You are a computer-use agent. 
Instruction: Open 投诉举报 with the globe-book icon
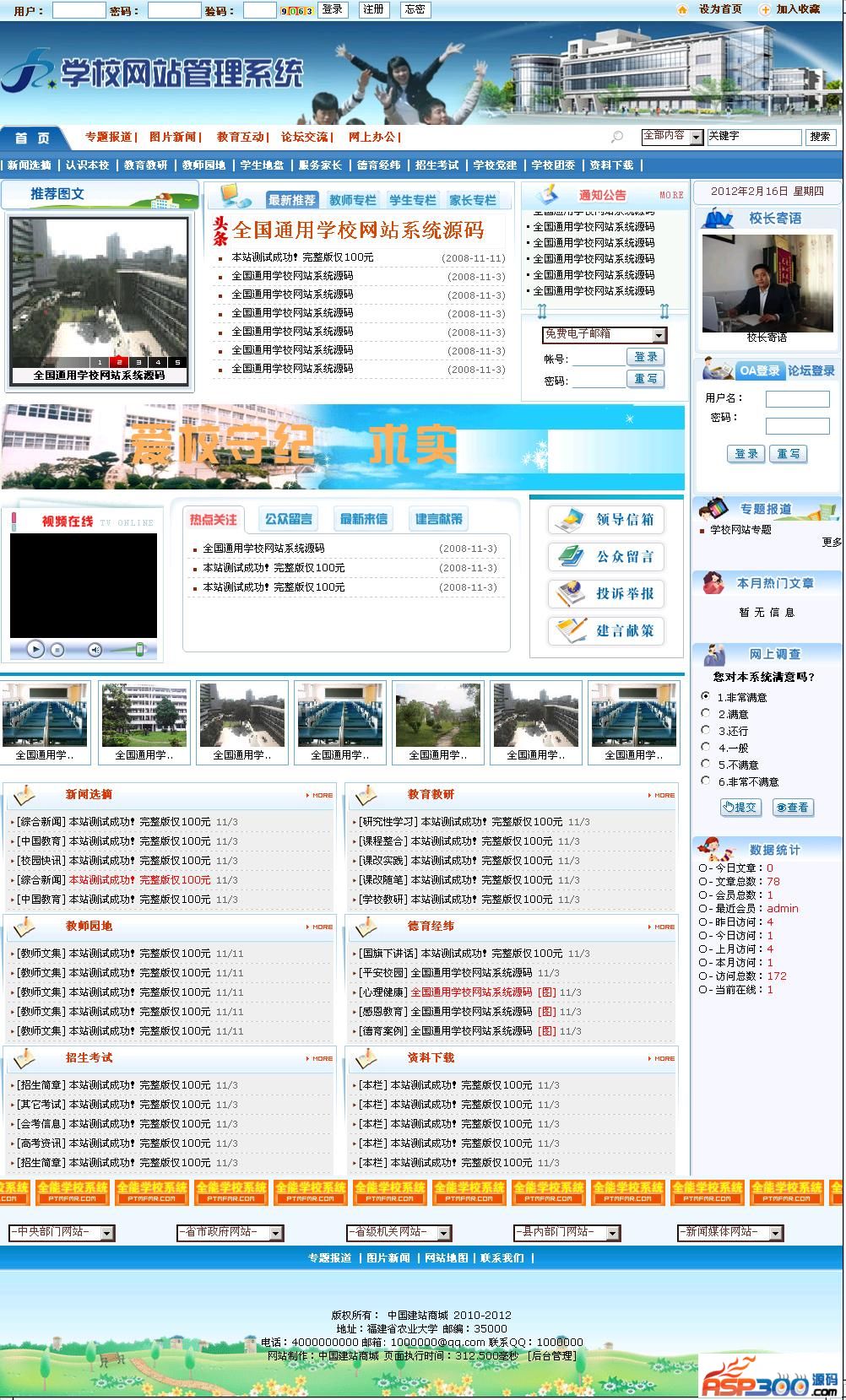click(606, 594)
